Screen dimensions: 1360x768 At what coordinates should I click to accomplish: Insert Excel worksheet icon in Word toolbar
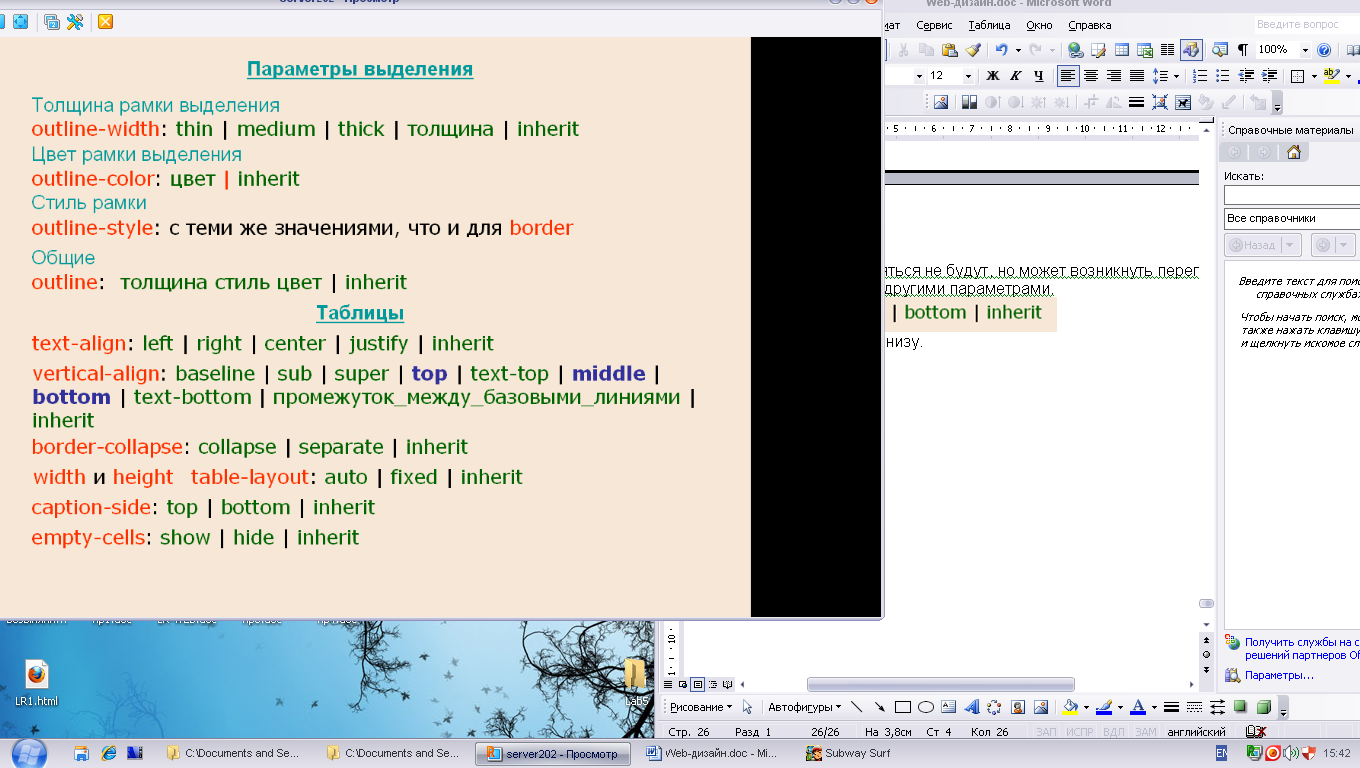(1144, 50)
